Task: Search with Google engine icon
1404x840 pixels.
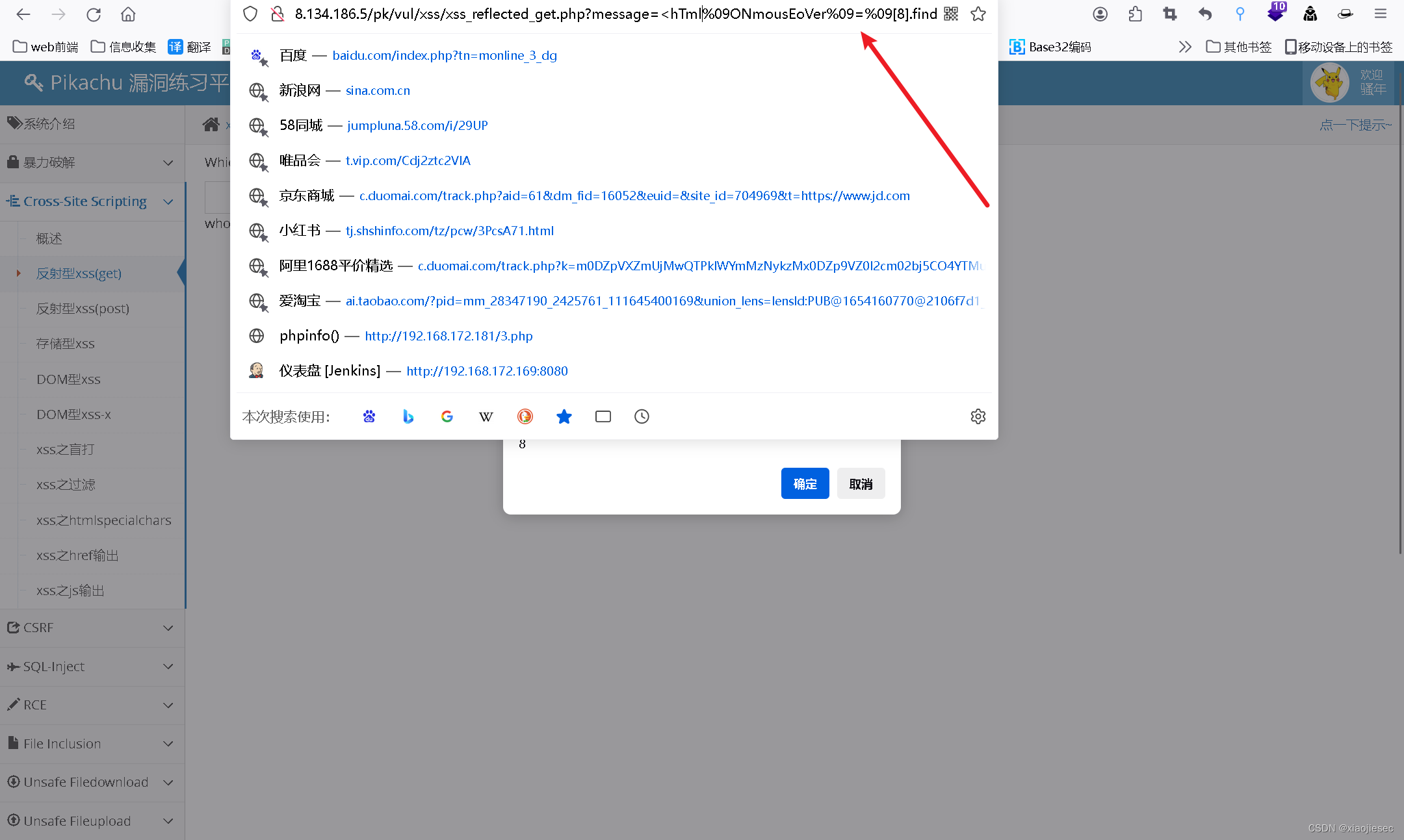Action: coord(447,416)
